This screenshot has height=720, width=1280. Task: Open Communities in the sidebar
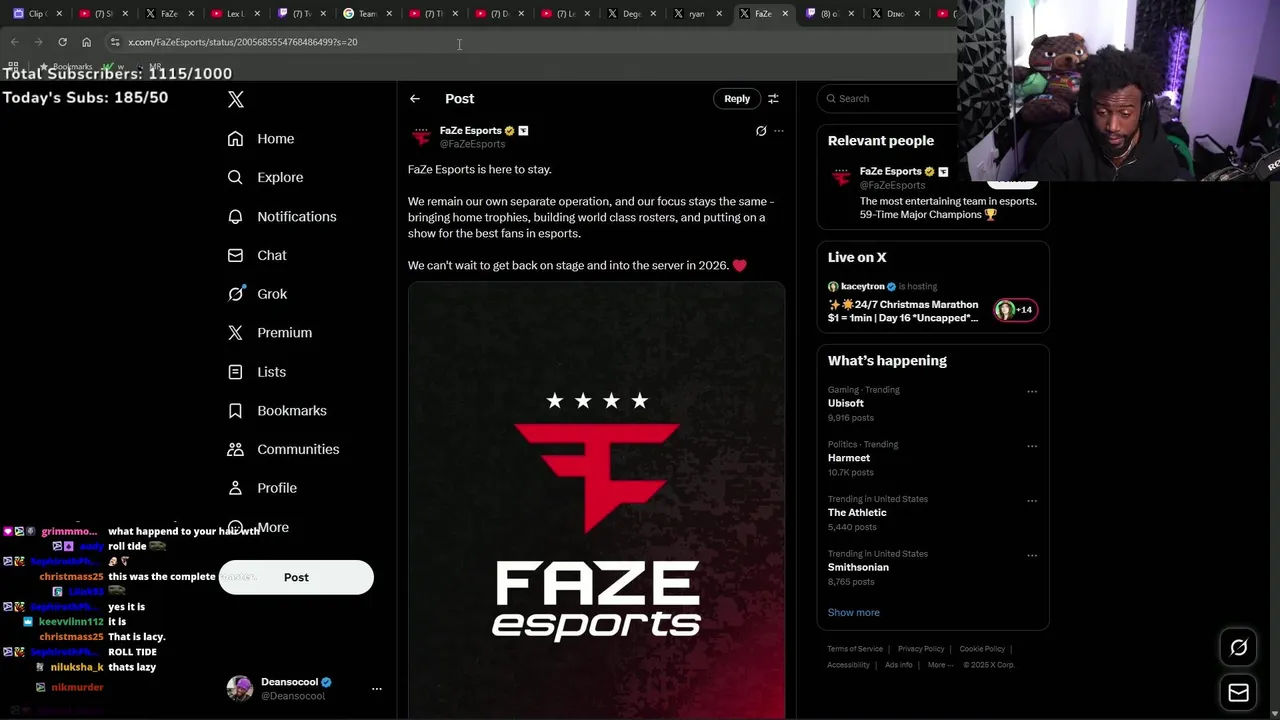[283, 450]
